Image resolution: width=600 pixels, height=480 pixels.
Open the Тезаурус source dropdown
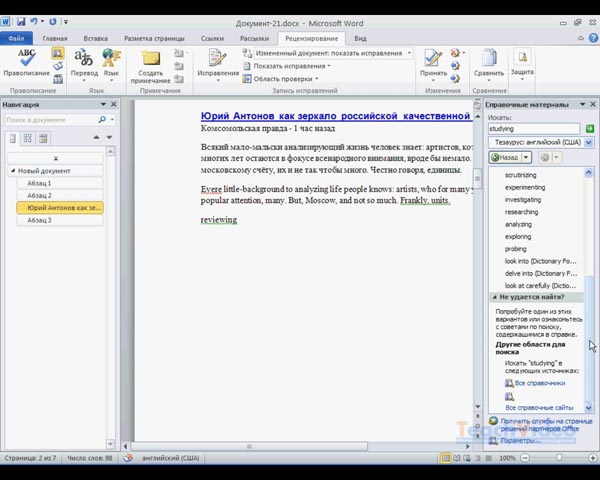(589, 143)
